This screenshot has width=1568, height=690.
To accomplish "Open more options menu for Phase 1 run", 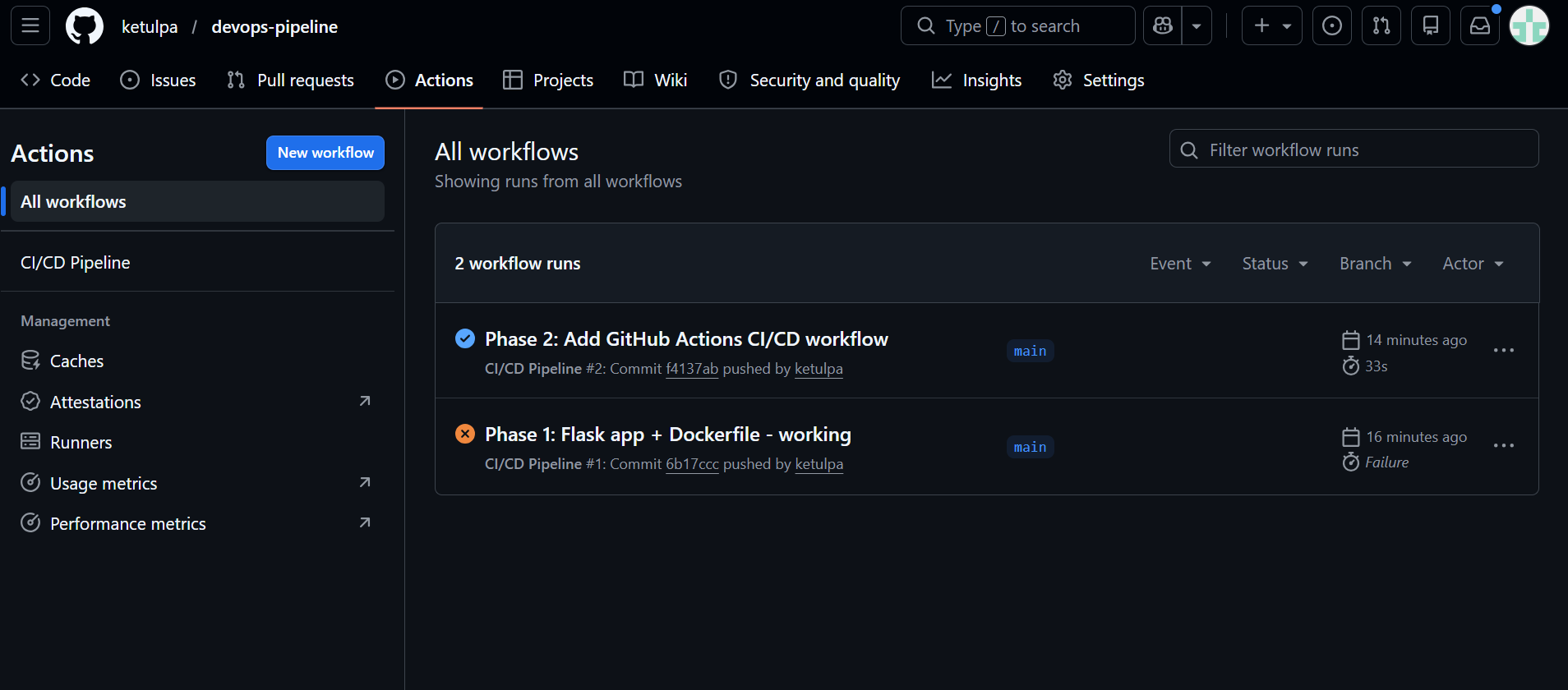I will pos(1504,445).
